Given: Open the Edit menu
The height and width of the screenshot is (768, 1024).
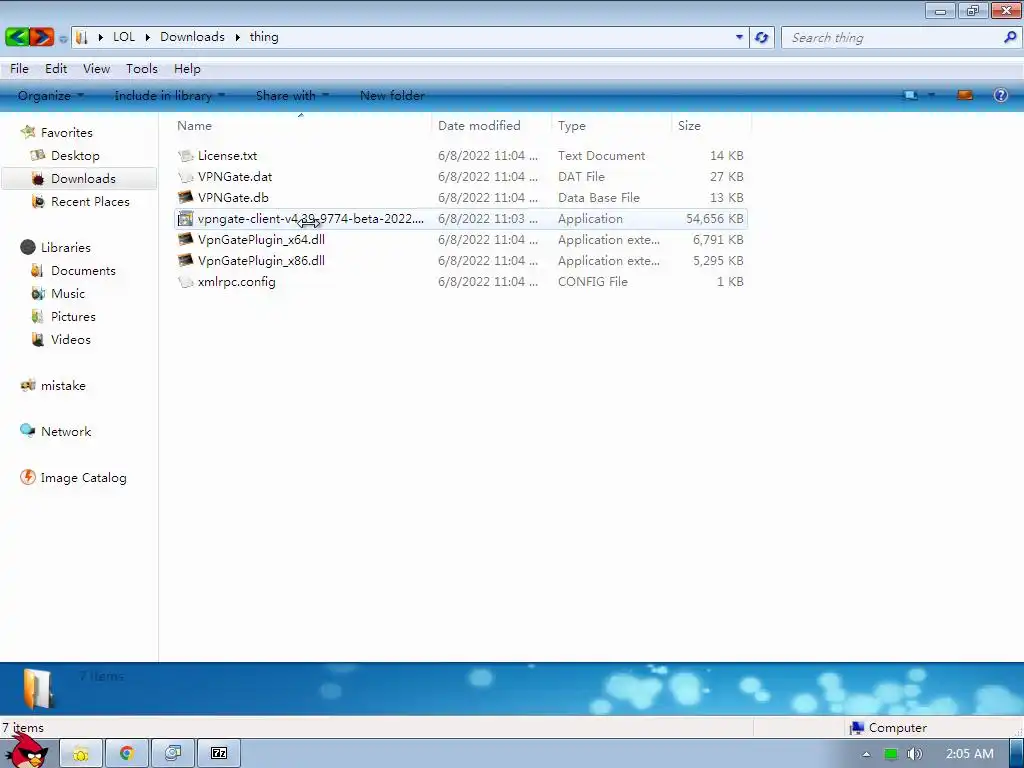Looking at the screenshot, I should (x=56, y=69).
